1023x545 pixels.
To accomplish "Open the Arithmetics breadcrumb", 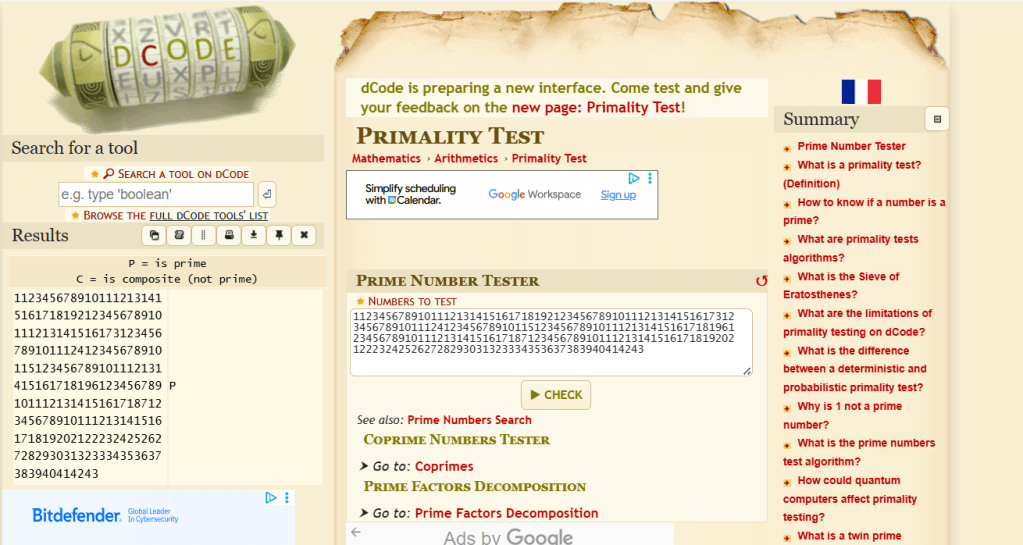I will [465, 159].
